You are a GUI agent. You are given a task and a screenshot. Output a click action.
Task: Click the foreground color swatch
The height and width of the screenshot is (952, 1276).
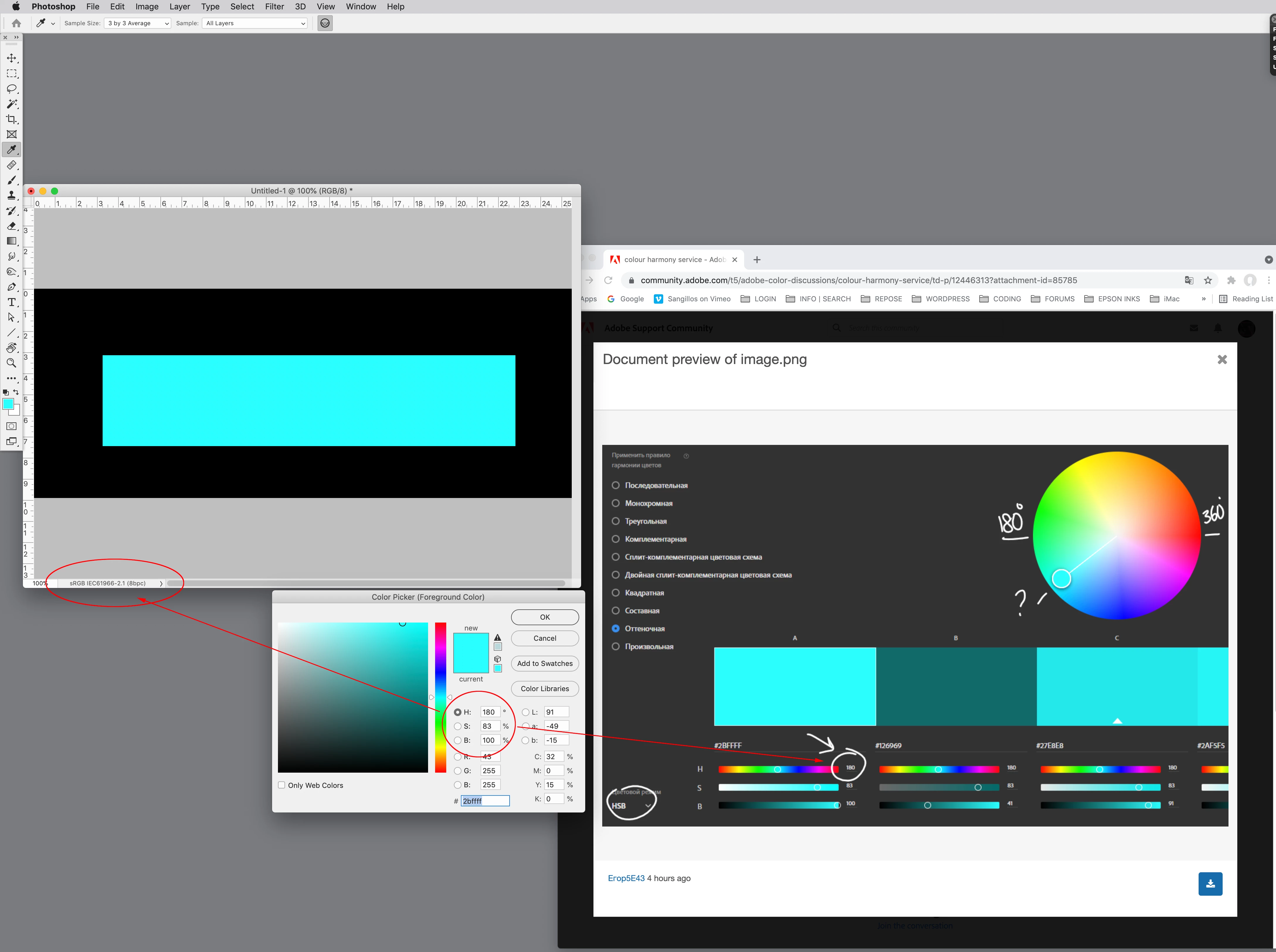click(x=8, y=404)
